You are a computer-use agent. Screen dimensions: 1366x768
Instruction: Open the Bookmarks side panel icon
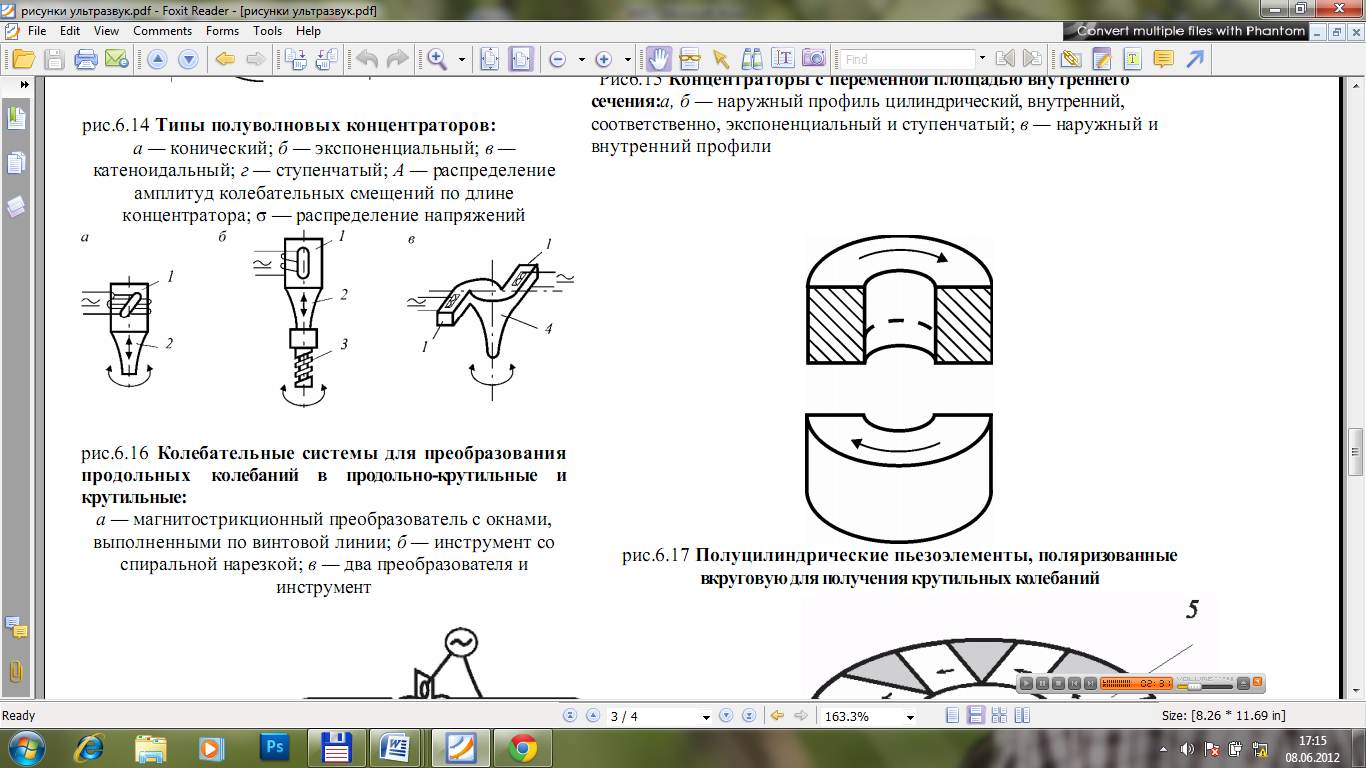[x=16, y=119]
